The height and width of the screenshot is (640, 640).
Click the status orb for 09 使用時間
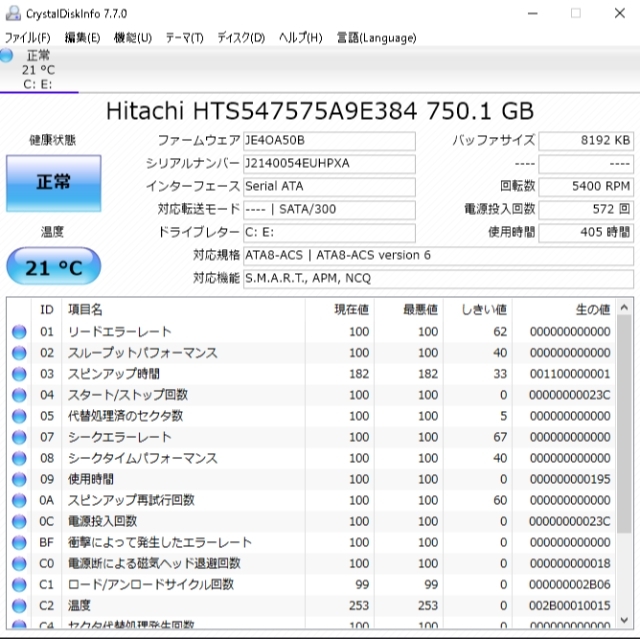[19, 479]
